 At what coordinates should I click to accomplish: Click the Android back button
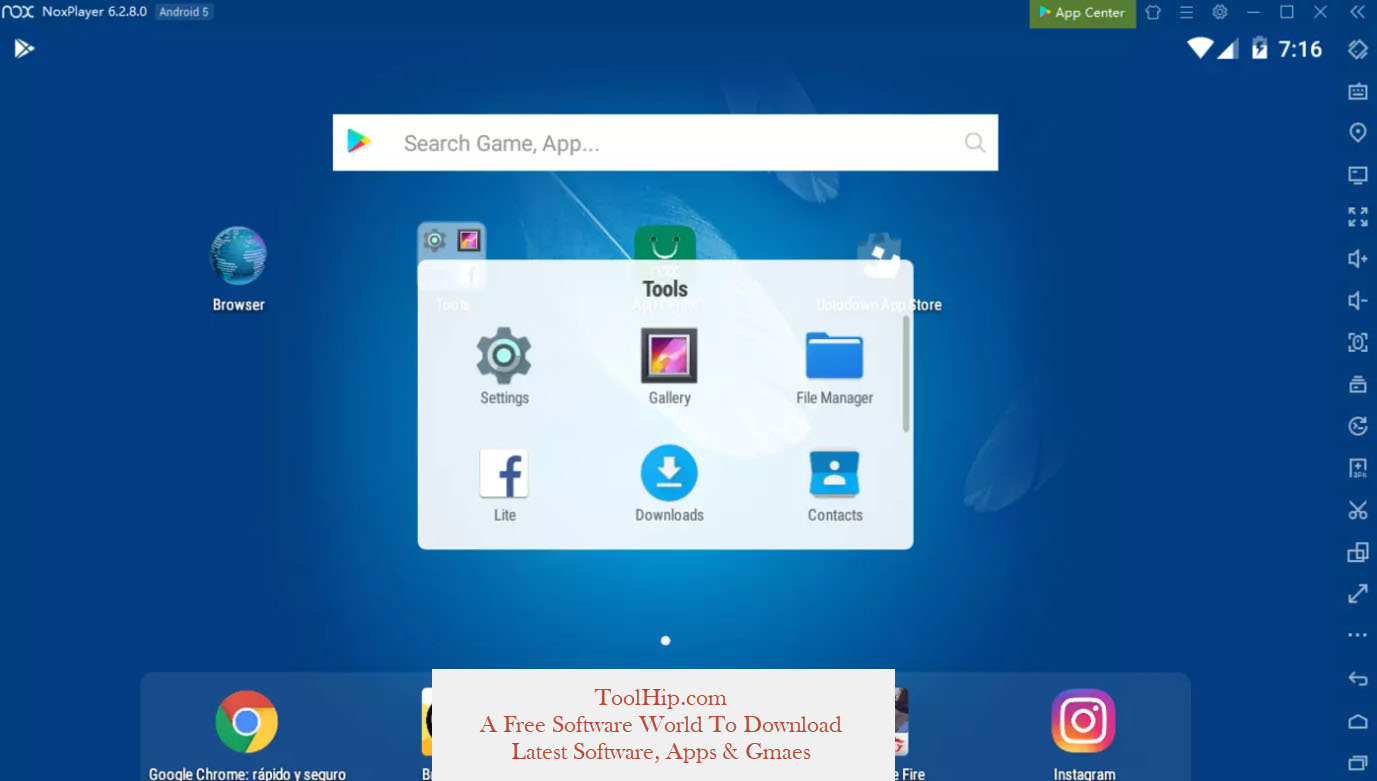click(1357, 679)
